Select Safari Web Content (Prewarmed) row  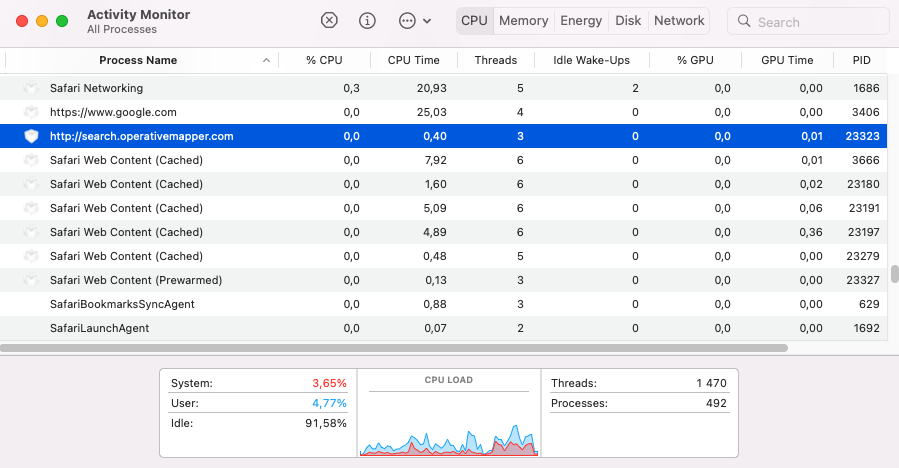[444, 280]
